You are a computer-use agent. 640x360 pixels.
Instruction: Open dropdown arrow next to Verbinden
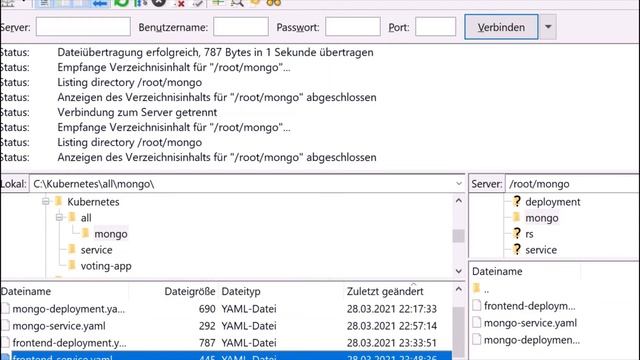coord(548,27)
